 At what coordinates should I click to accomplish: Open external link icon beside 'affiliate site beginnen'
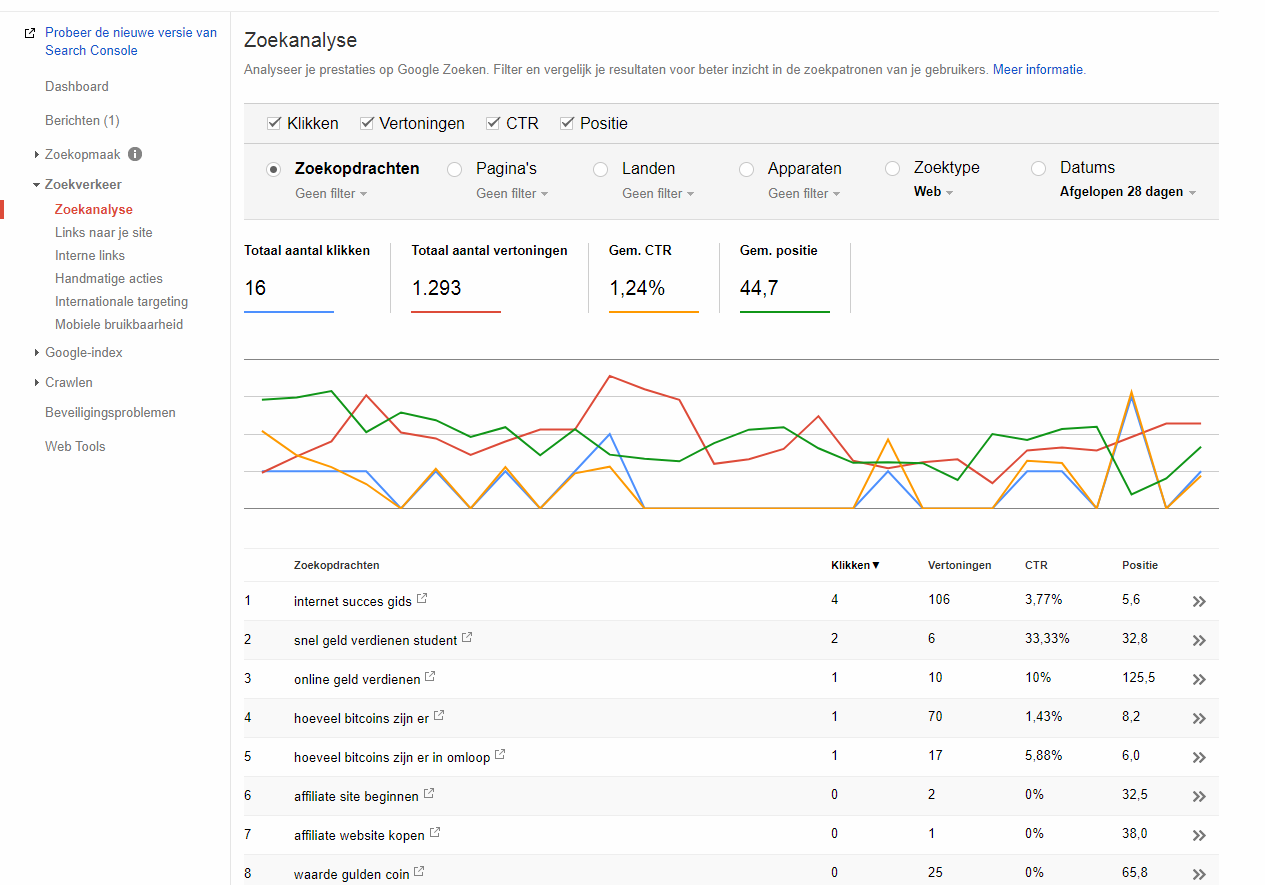point(429,794)
